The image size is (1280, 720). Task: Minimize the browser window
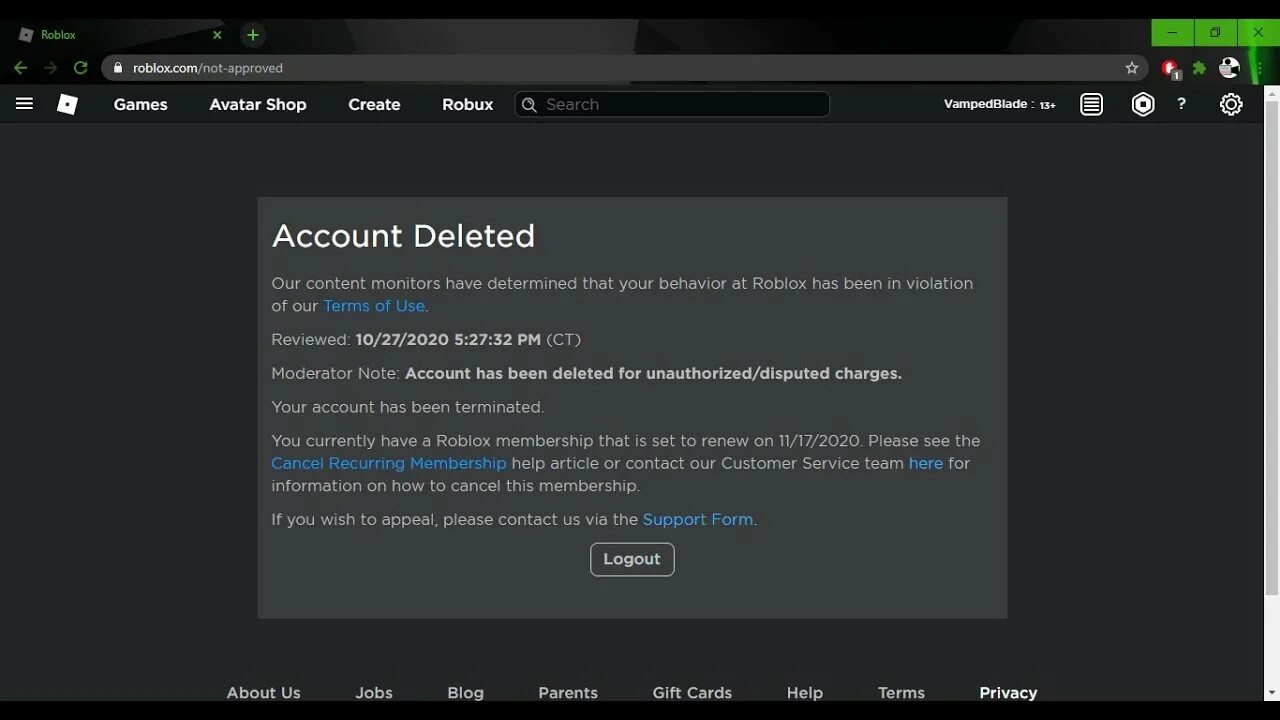pos(1172,33)
